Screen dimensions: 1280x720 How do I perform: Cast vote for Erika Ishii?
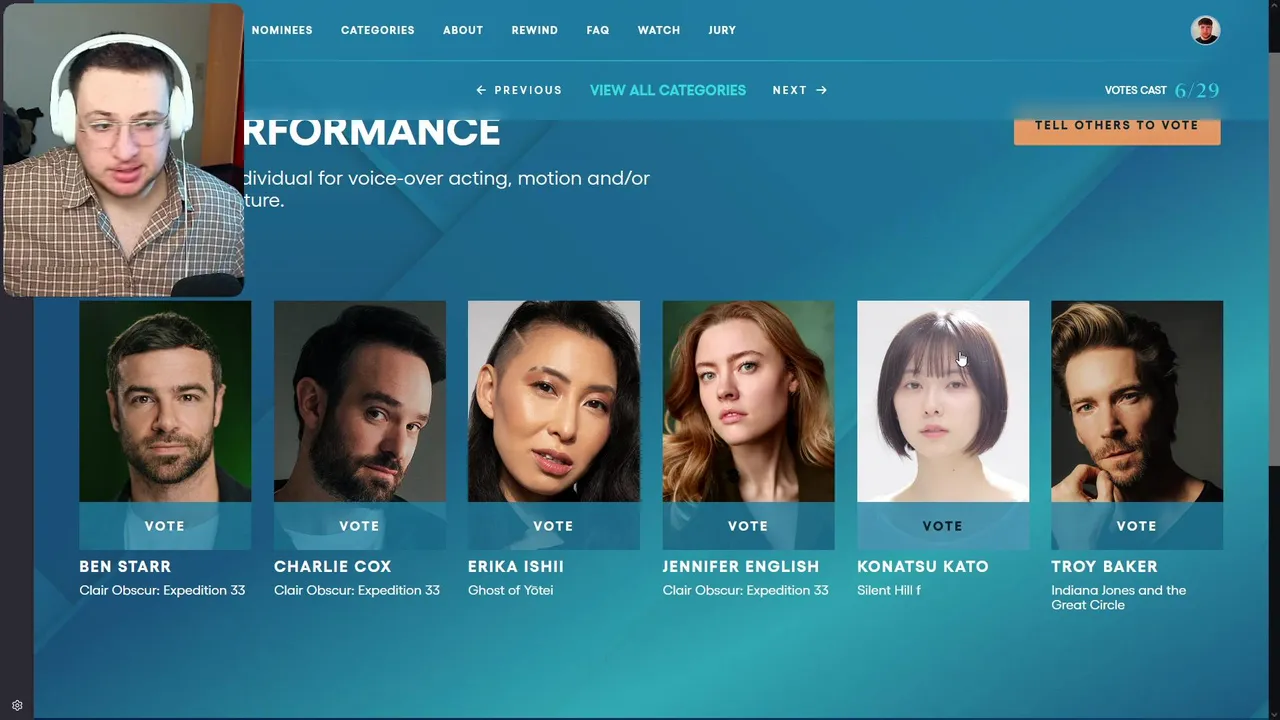pos(553,526)
